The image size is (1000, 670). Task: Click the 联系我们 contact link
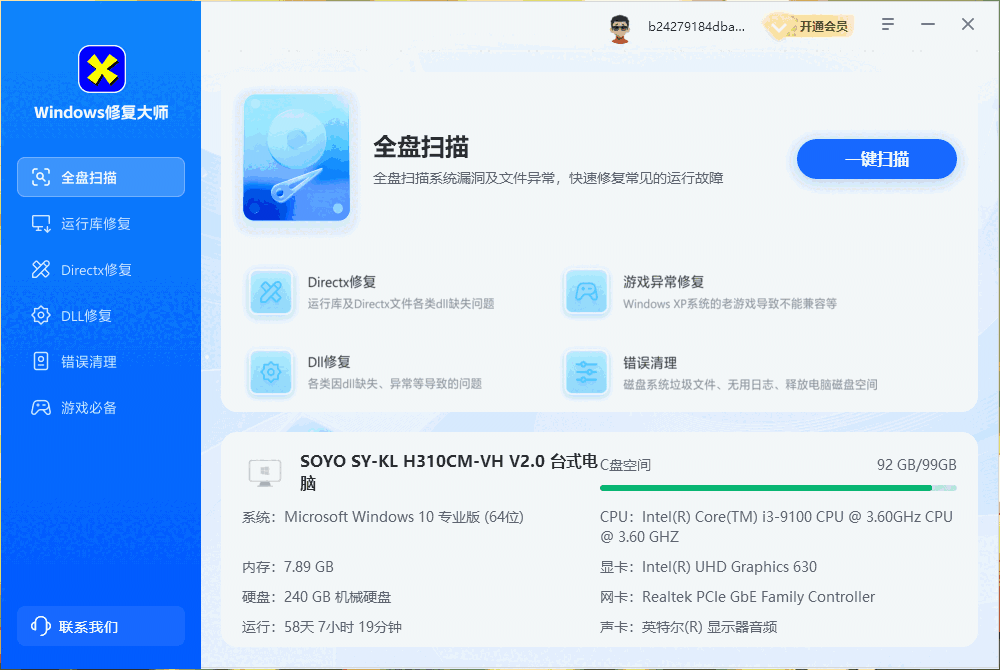[100, 626]
